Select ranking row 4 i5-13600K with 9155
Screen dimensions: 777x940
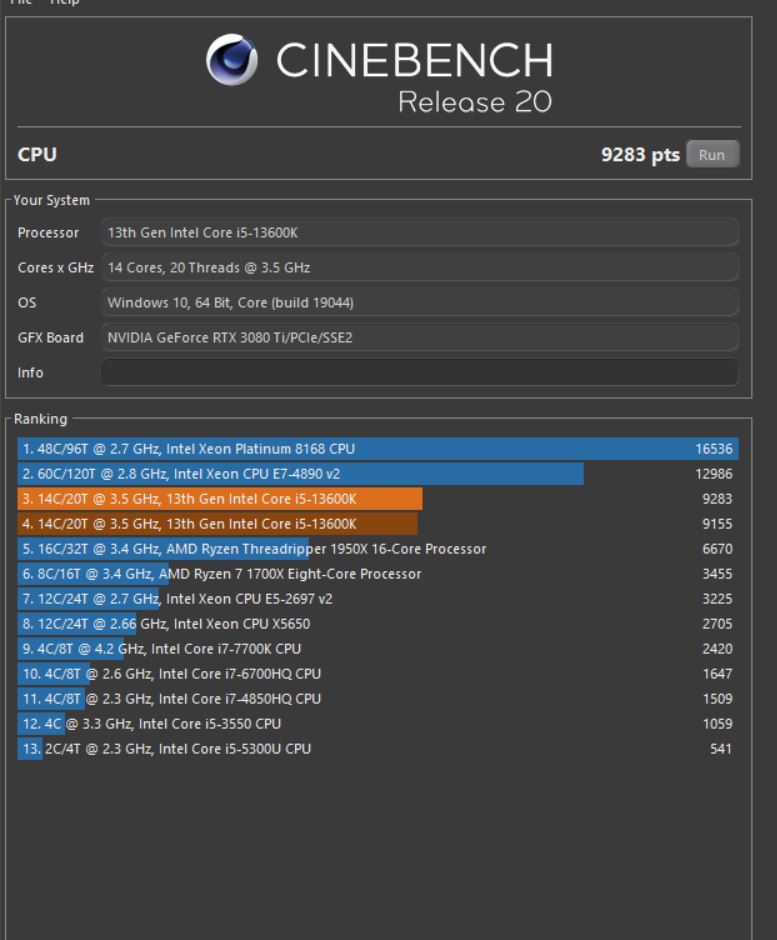coord(378,524)
